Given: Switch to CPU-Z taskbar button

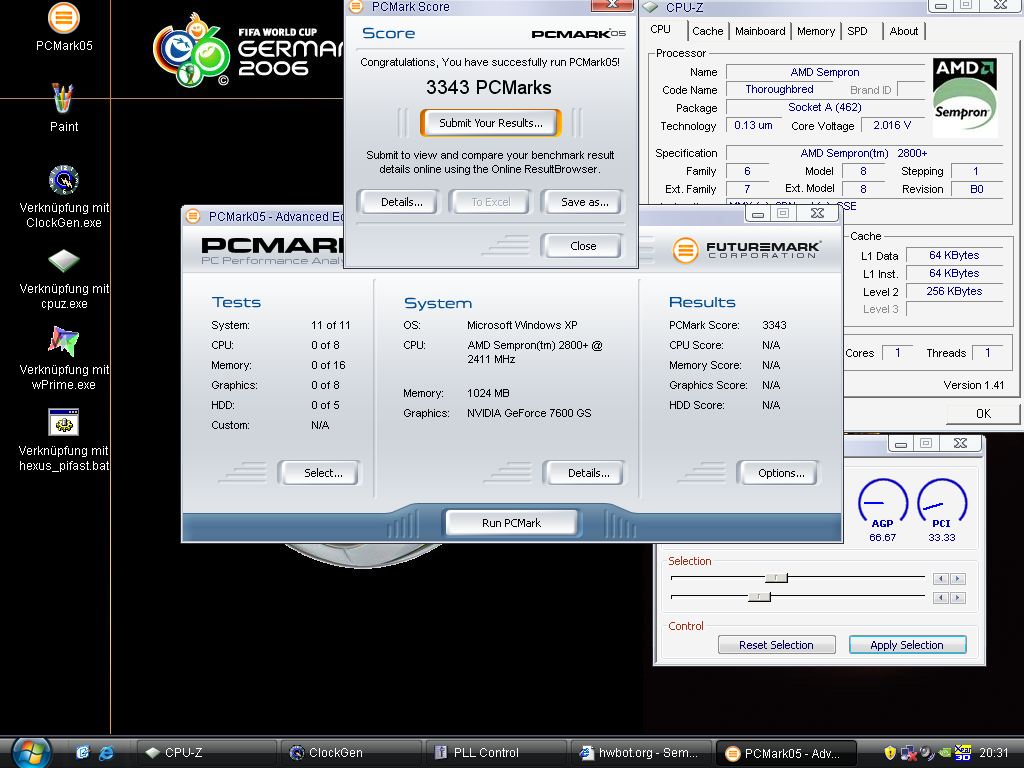Looking at the screenshot, I should [206, 753].
